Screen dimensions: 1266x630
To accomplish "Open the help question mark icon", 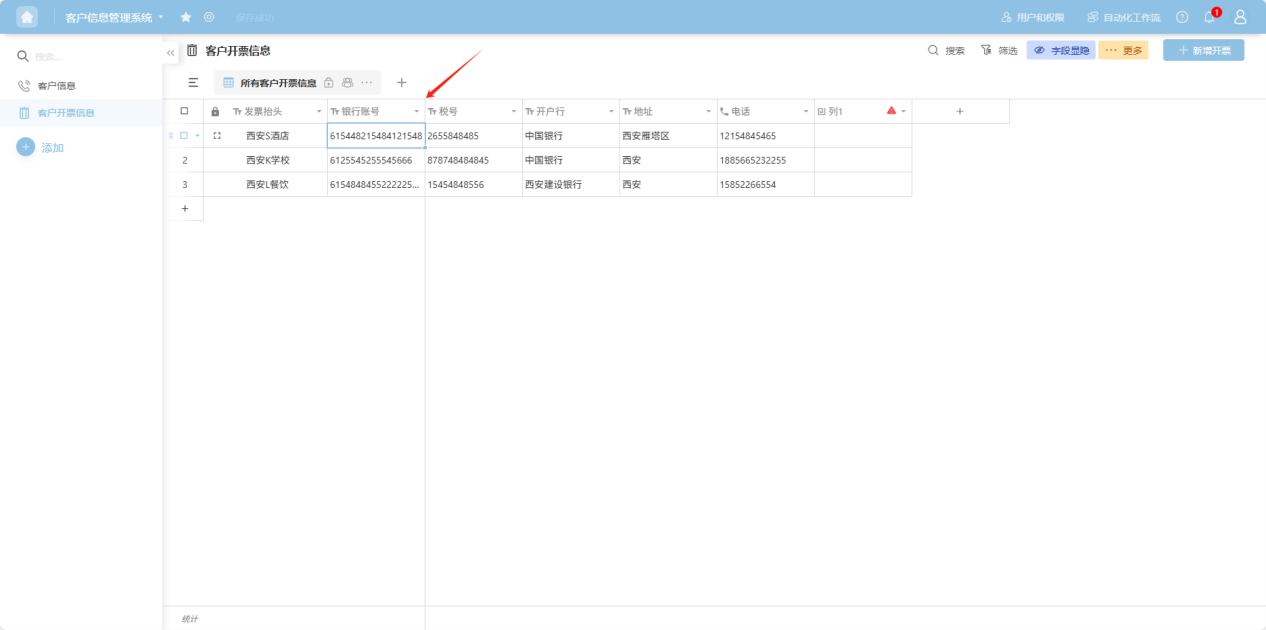I will pyautogui.click(x=1182, y=17).
